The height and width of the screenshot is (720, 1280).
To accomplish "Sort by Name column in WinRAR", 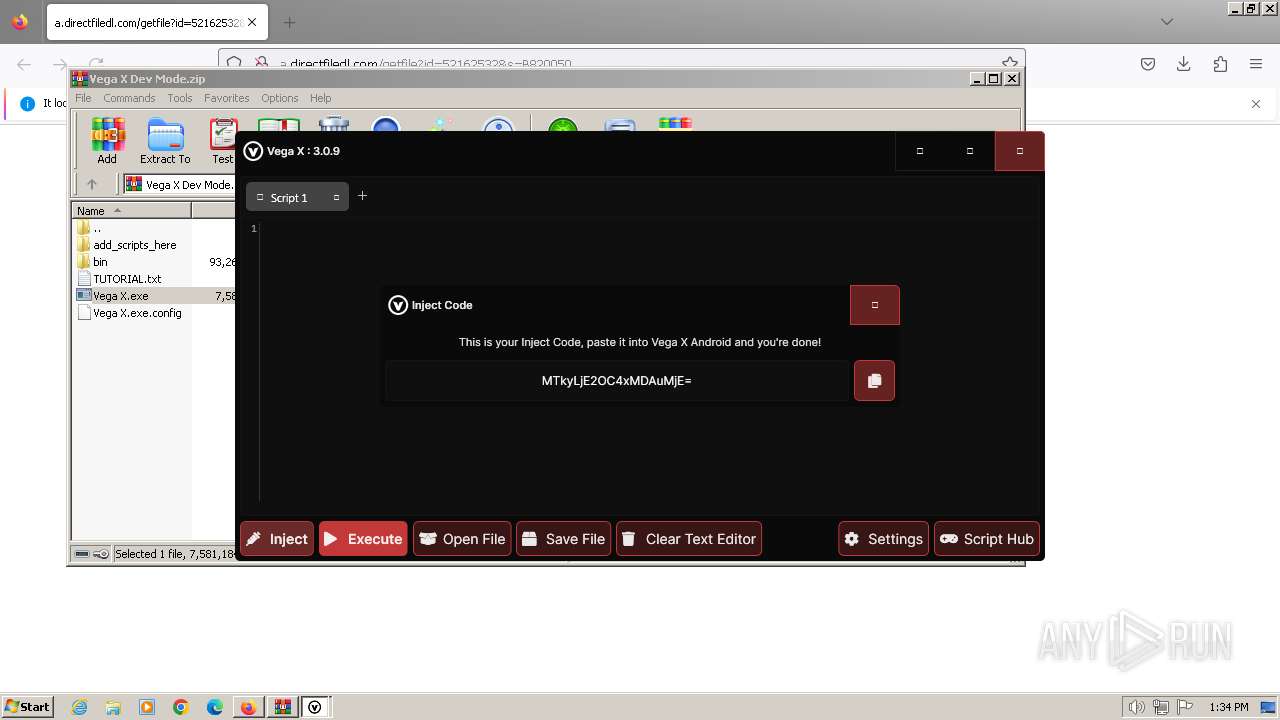I will click(x=131, y=210).
